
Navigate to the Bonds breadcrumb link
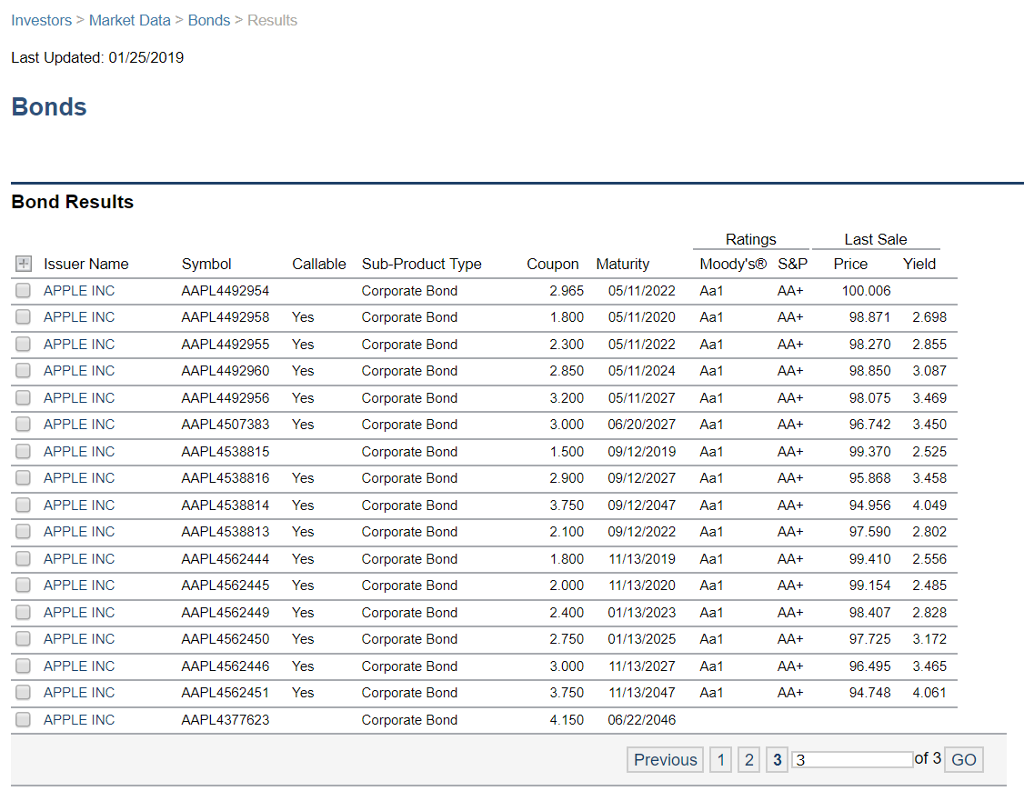pyautogui.click(x=209, y=20)
